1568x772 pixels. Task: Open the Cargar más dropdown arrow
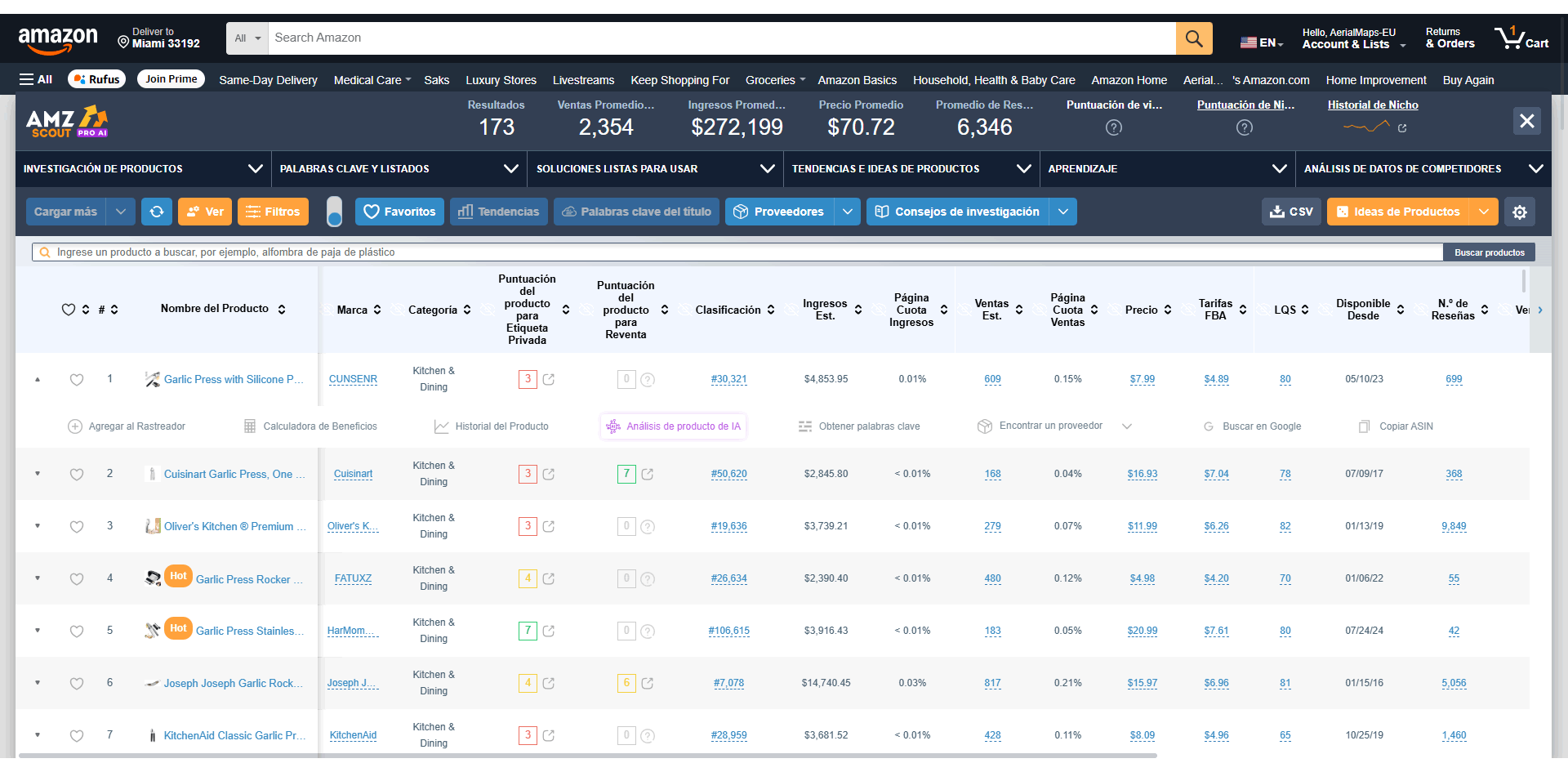coord(121,212)
